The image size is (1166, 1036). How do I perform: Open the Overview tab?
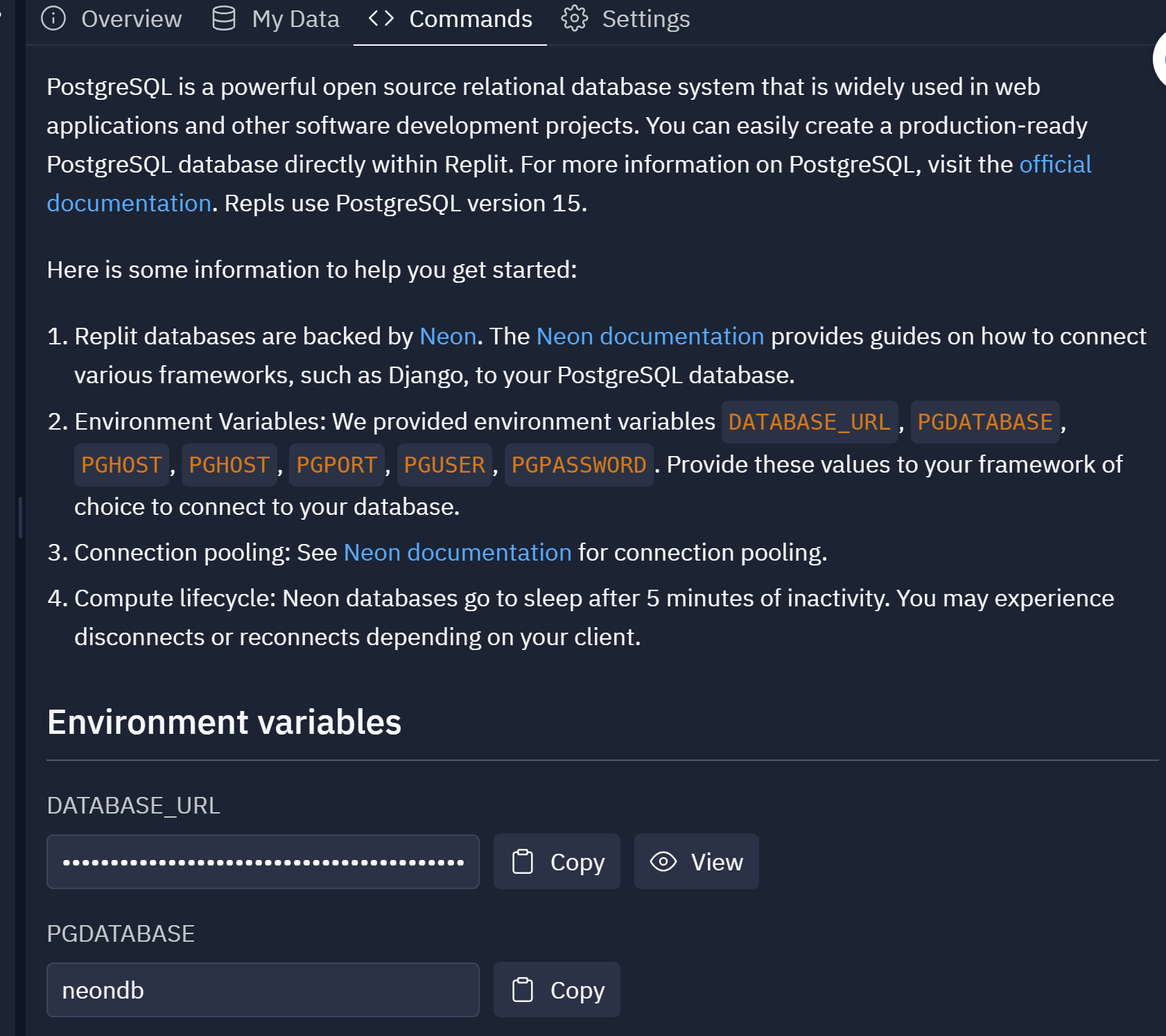click(112, 19)
